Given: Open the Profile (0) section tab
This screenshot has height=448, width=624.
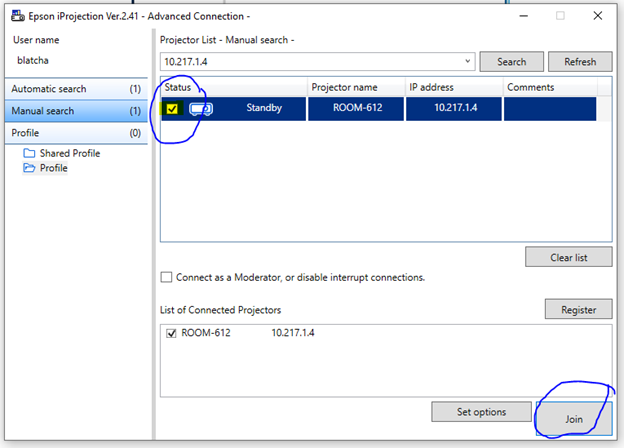Looking at the screenshot, I should point(76,132).
